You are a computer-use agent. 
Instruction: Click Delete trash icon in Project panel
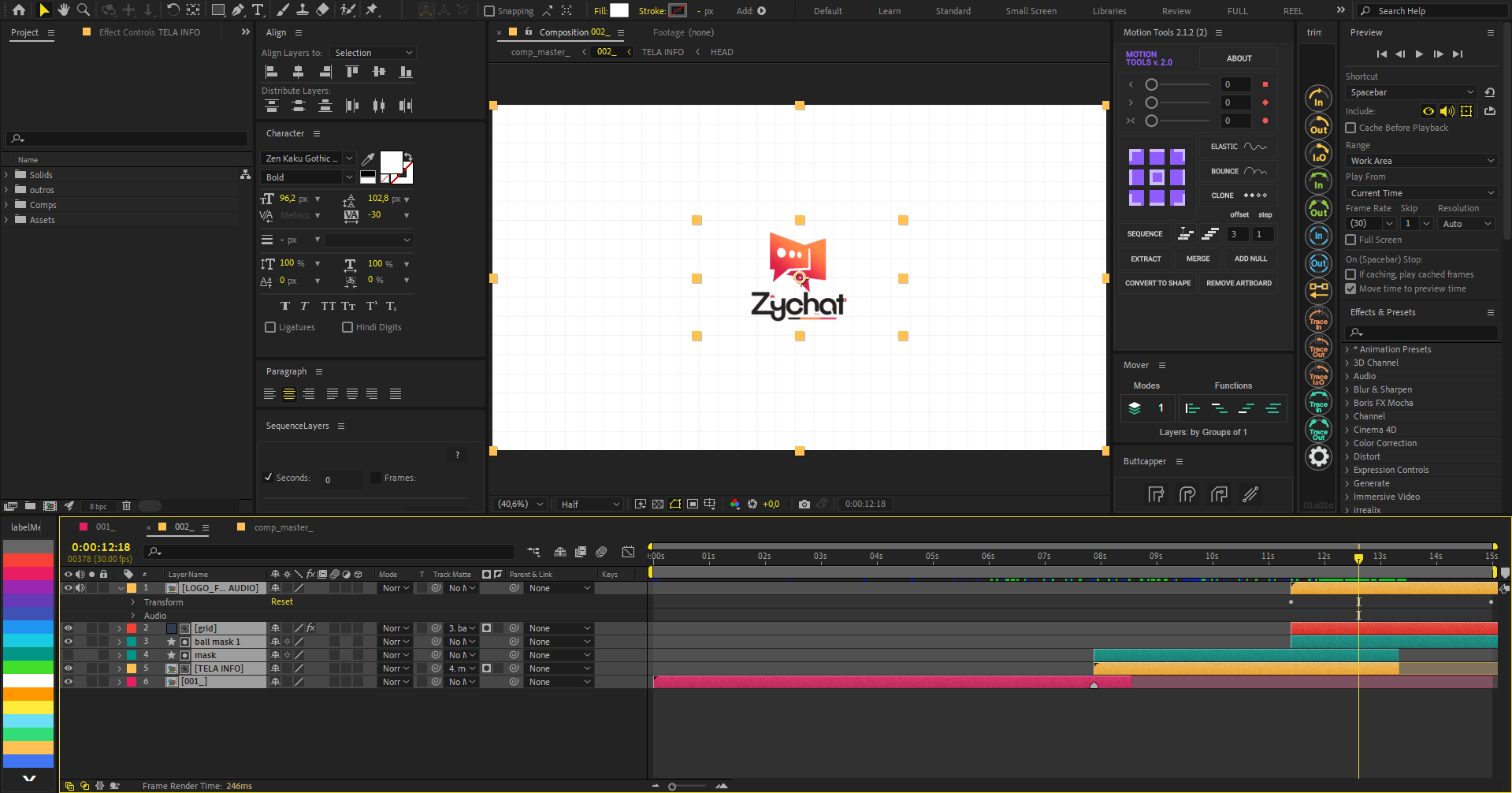pyautogui.click(x=126, y=506)
